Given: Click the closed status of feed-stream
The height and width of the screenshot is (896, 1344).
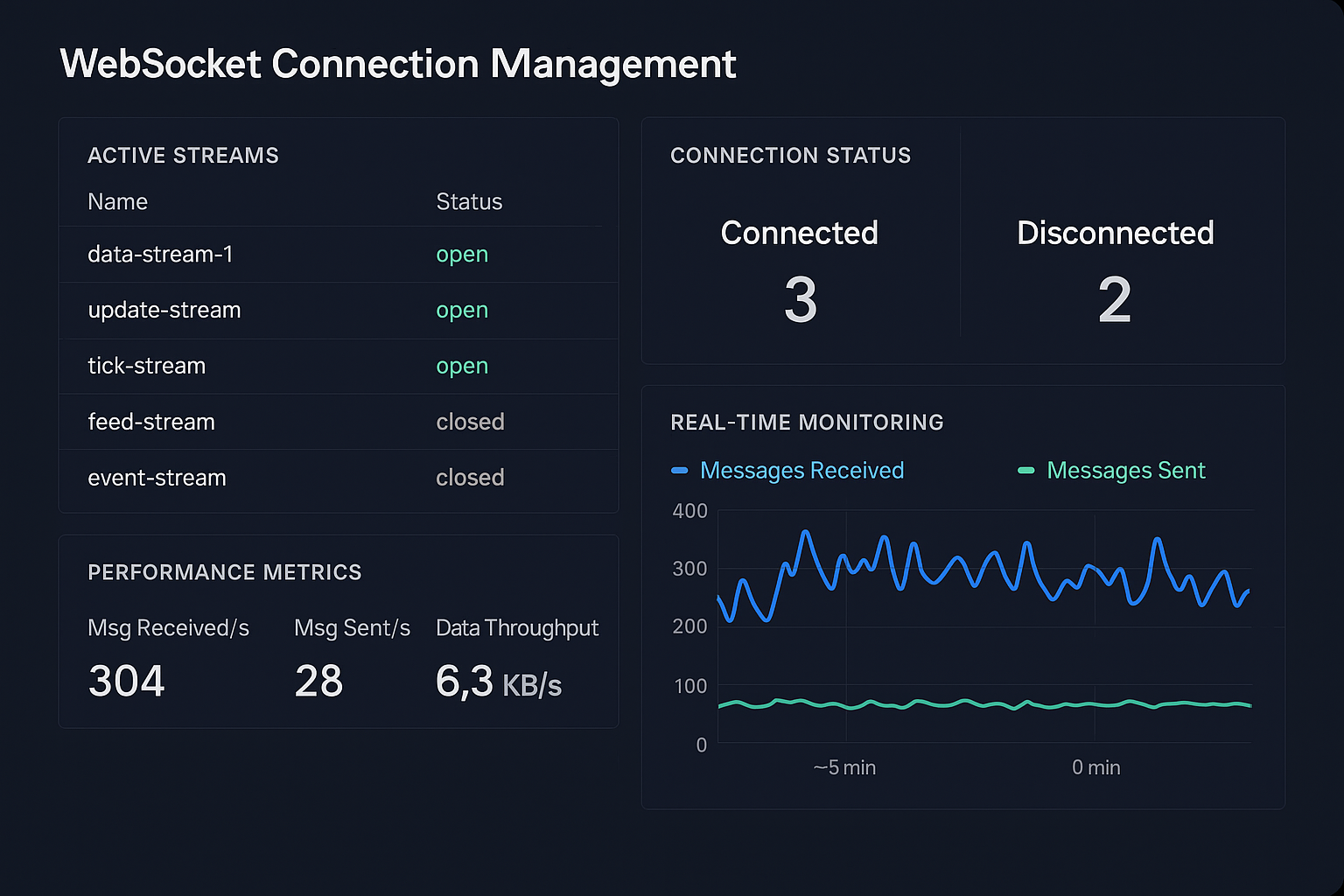Looking at the screenshot, I should (x=470, y=422).
